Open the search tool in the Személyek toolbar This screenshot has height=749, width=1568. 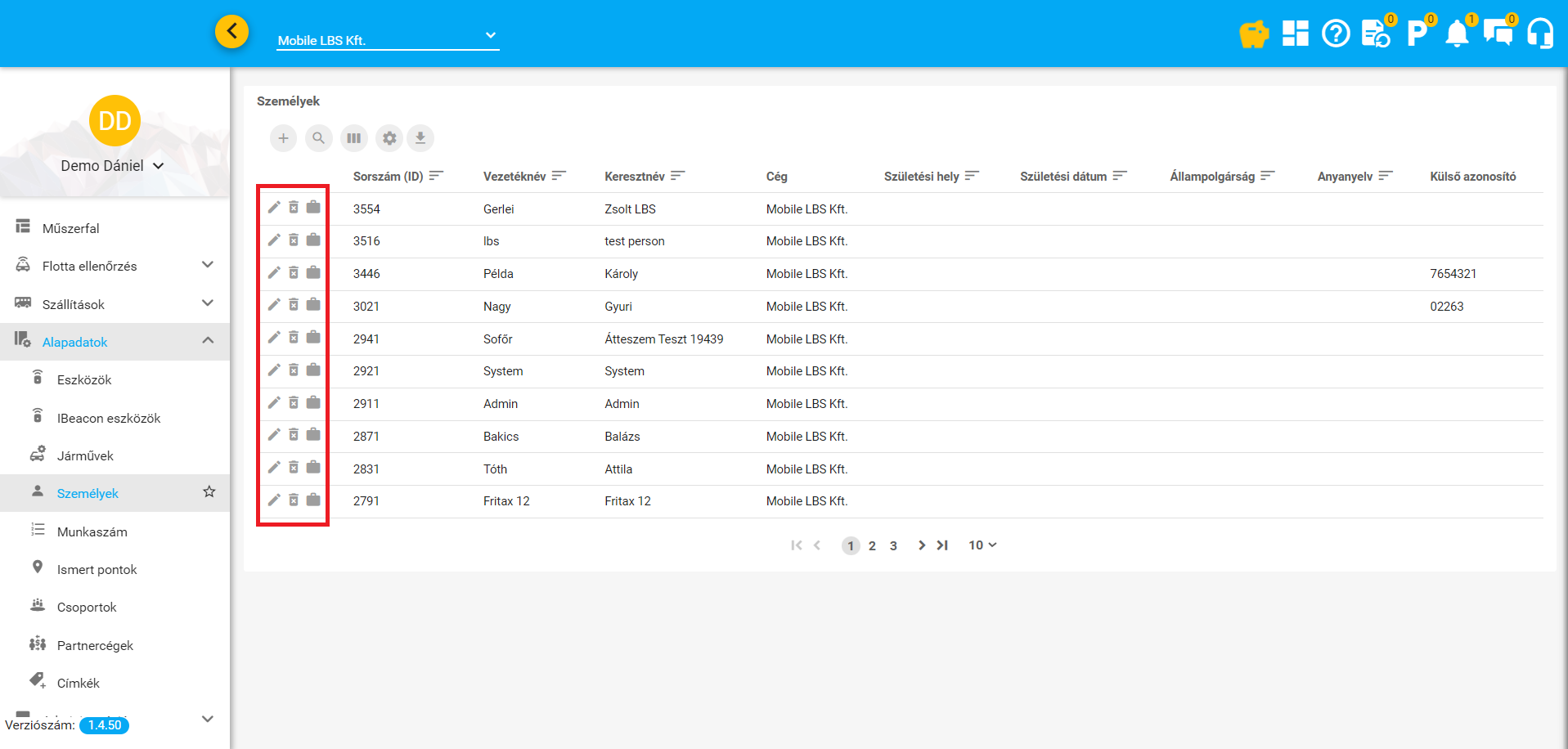click(x=318, y=138)
